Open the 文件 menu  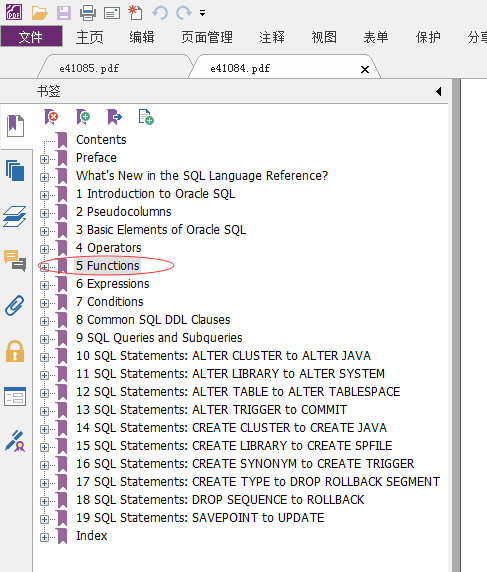(31, 36)
